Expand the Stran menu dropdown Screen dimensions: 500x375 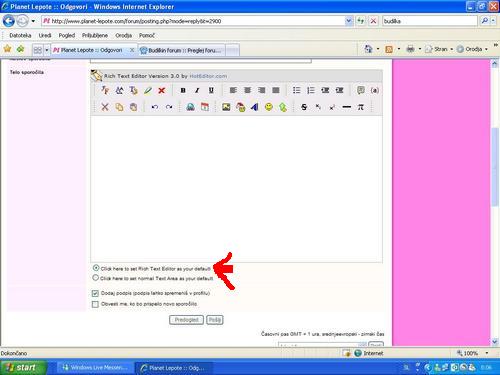[x=452, y=49]
